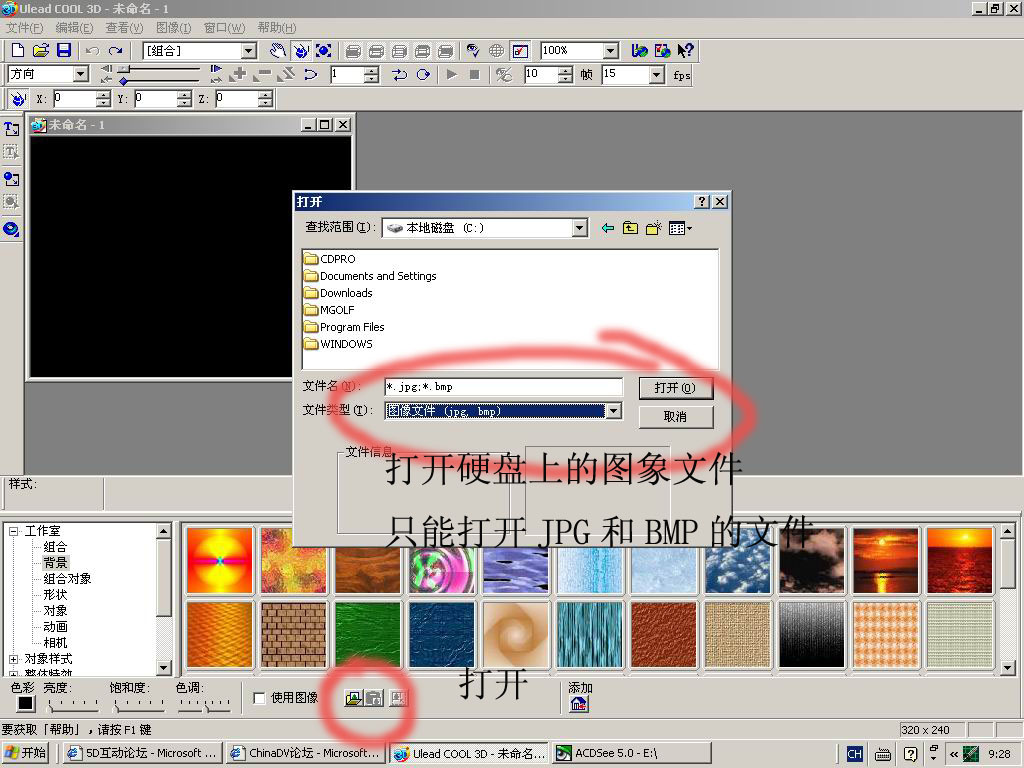This screenshot has width=1024, height=768.
Task: Select the Edit Text tool in the left toolbar
Action: tap(11, 152)
